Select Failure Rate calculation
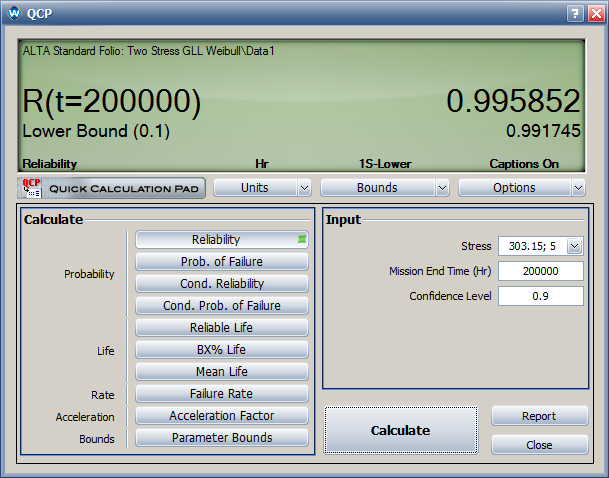This screenshot has width=609, height=478. tap(222, 394)
